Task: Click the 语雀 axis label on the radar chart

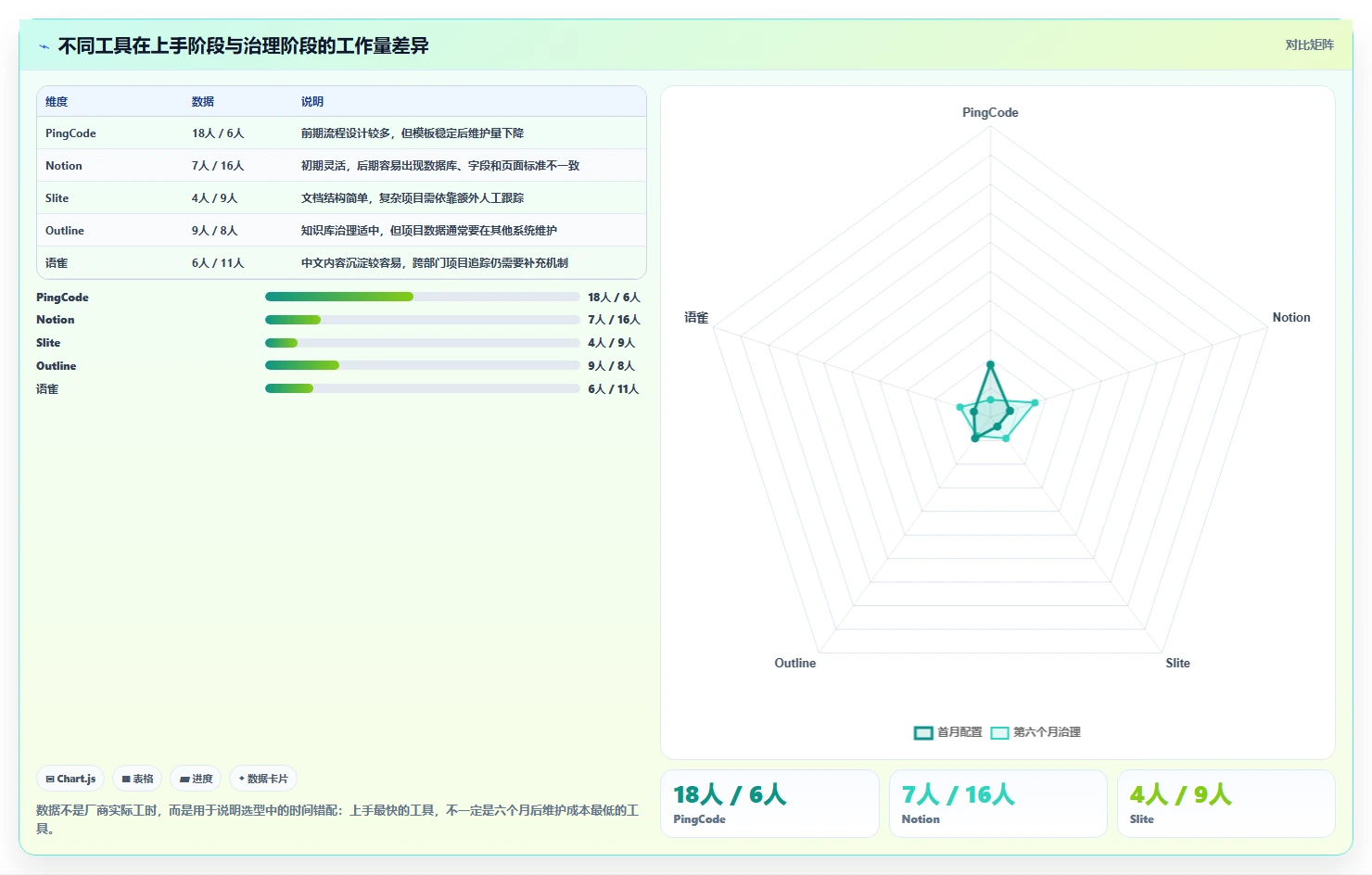Action: pos(696,318)
